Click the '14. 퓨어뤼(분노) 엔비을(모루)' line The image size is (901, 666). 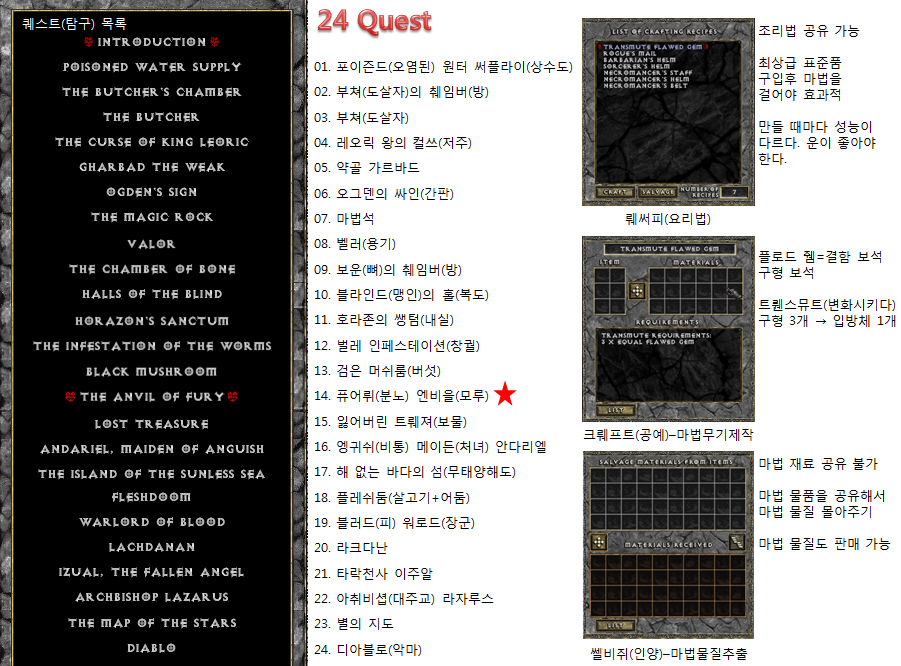[402, 396]
